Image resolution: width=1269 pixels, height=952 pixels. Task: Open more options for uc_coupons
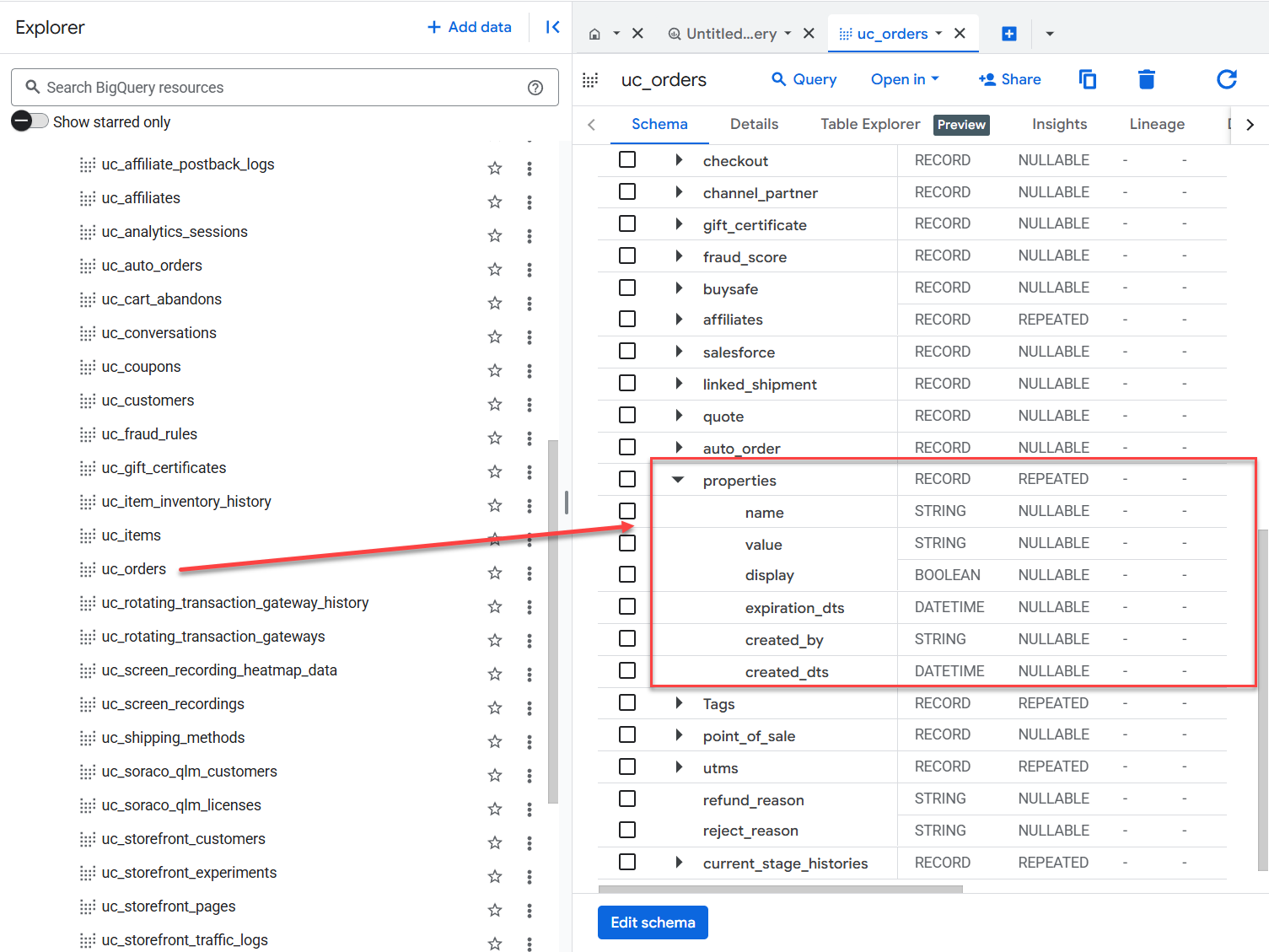click(x=530, y=370)
